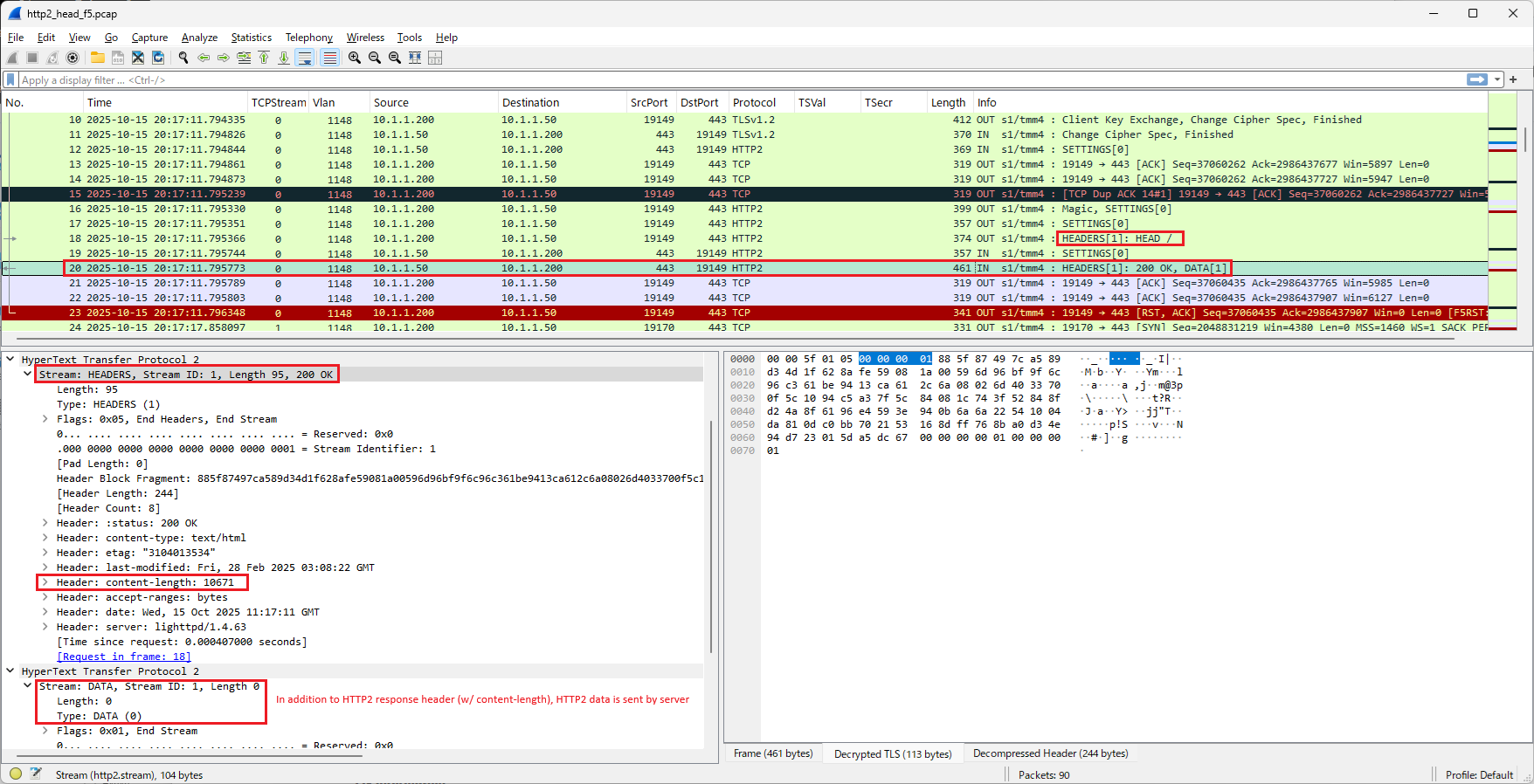
Task: Click the packet list vertical scrollbar thumb
Action: pos(1525,139)
